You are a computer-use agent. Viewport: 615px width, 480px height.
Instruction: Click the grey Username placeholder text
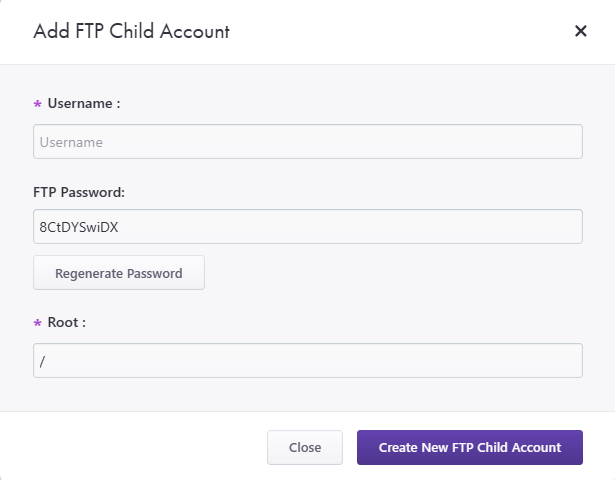pyautogui.click(x=71, y=142)
